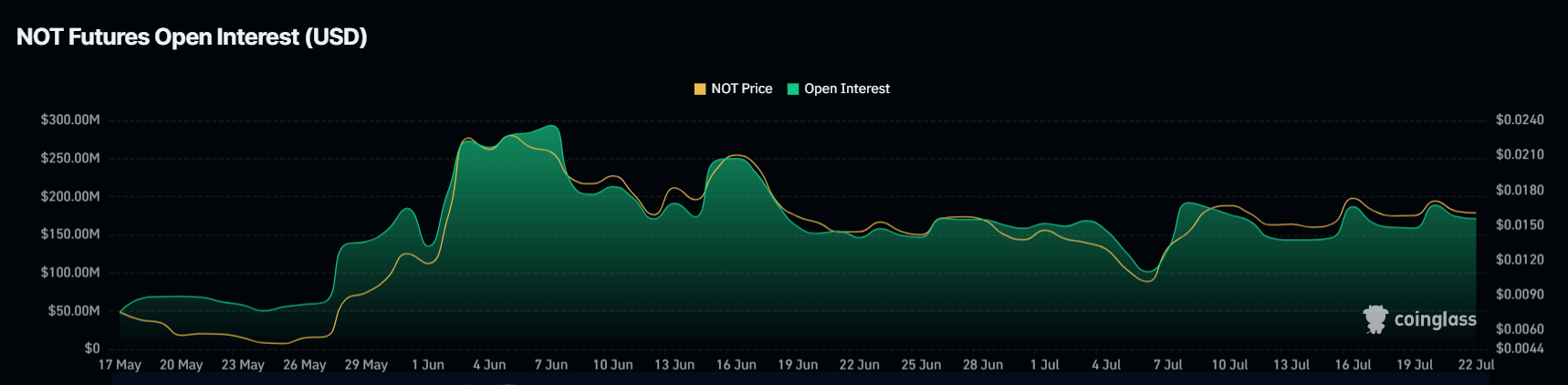The image size is (1568, 385).
Task: Click the chart title NOT Futures Open Interest
Action: click(x=192, y=36)
